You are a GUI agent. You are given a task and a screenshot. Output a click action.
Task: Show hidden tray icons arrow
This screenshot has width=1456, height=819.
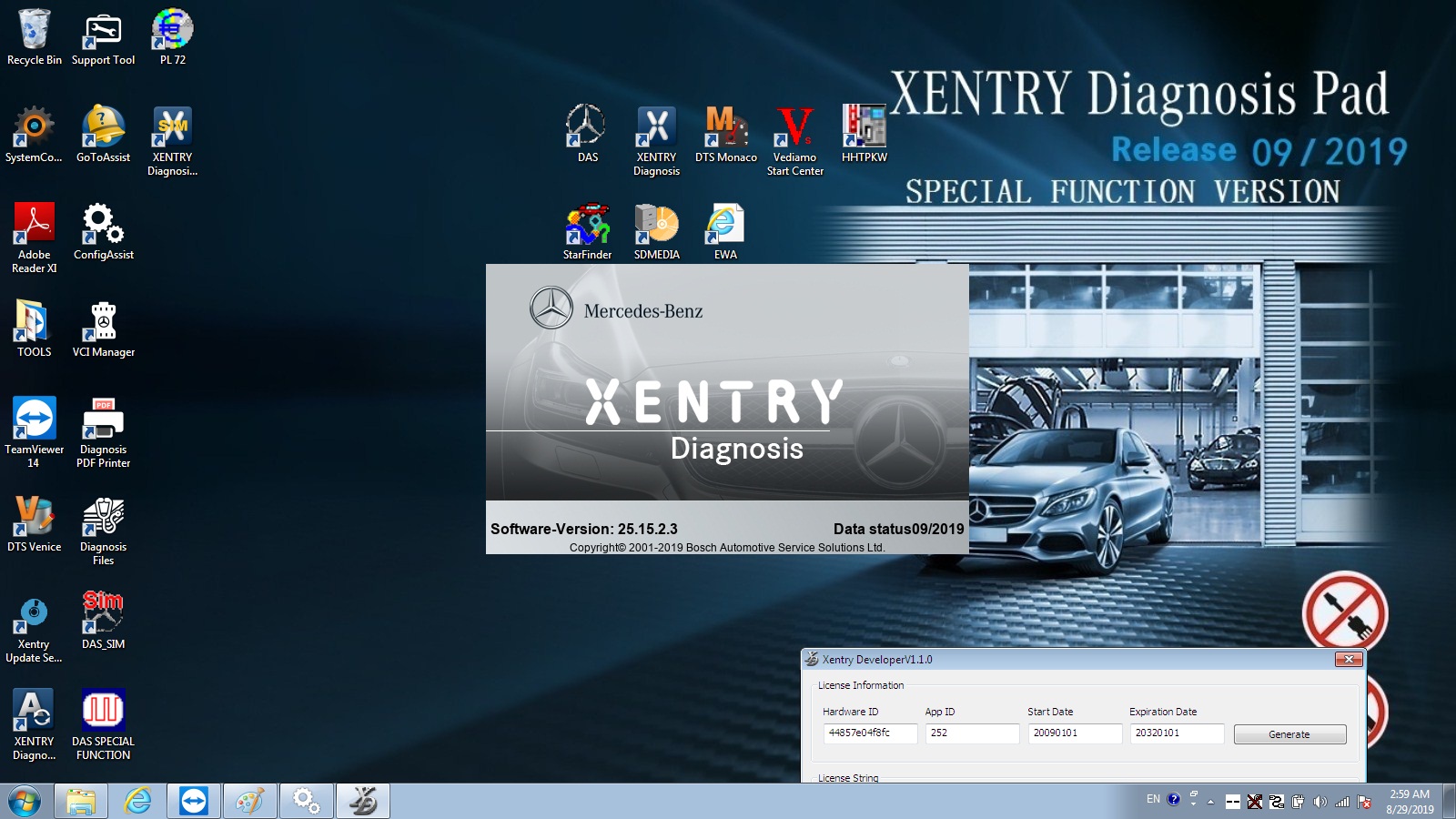point(1210,802)
